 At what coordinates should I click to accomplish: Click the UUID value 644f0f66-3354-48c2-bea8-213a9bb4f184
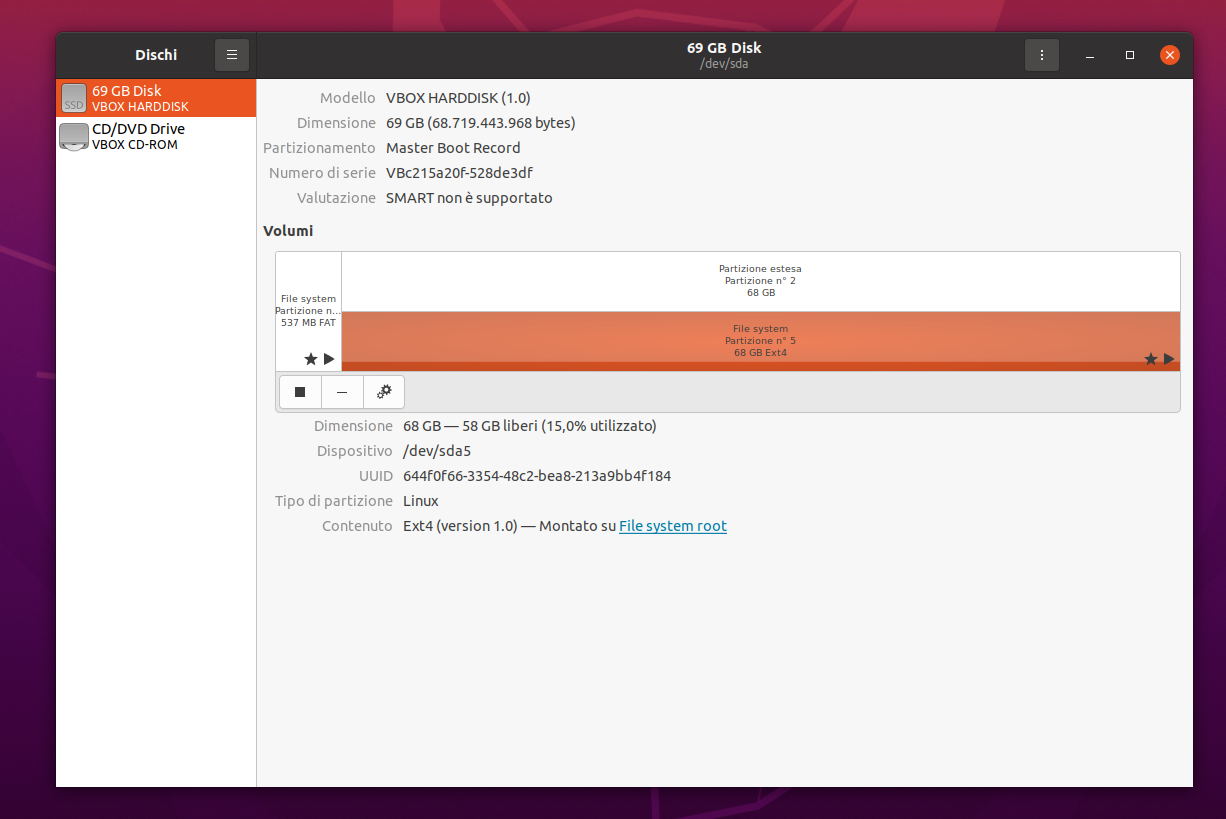click(x=537, y=476)
